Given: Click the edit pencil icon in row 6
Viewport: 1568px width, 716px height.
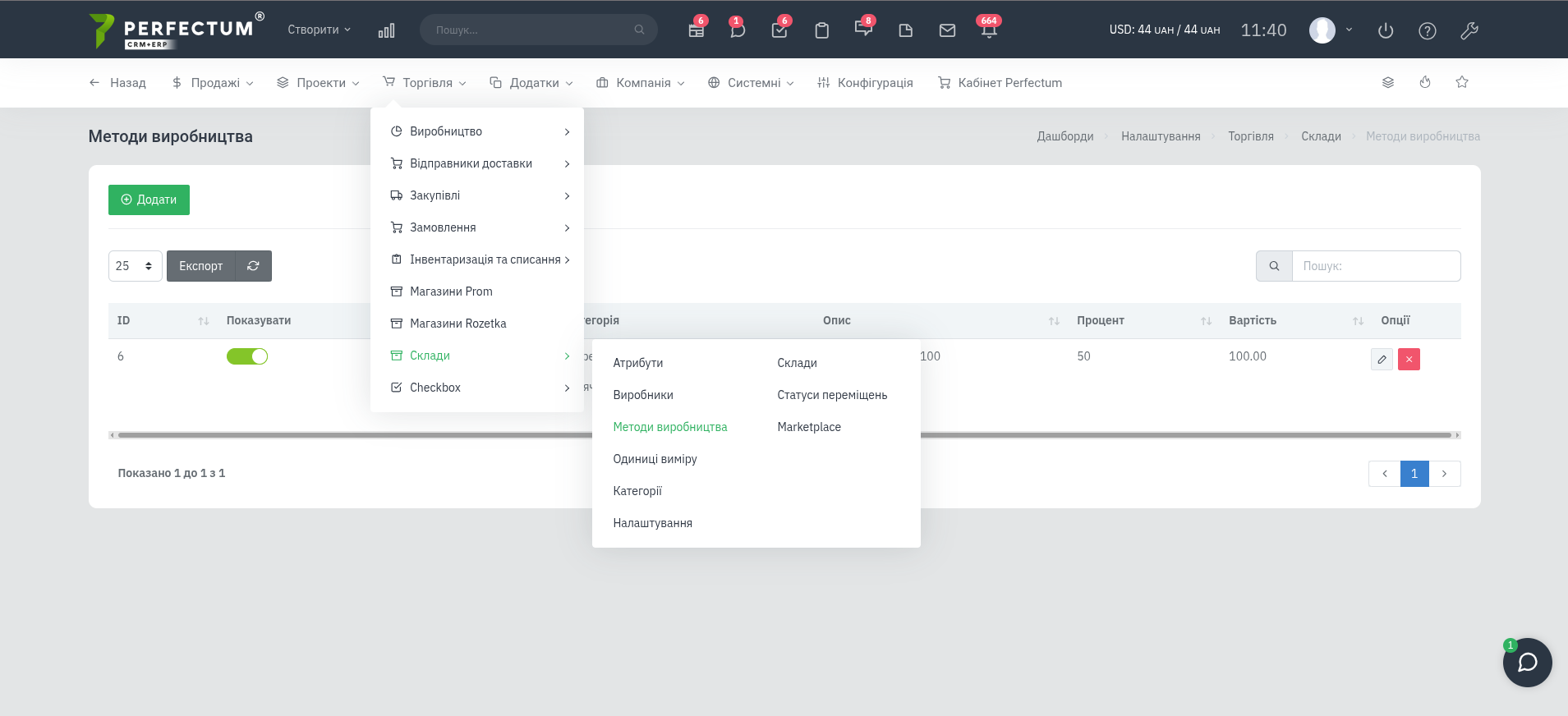Looking at the screenshot, I should pyautogui.click(x=1382, y=360).
